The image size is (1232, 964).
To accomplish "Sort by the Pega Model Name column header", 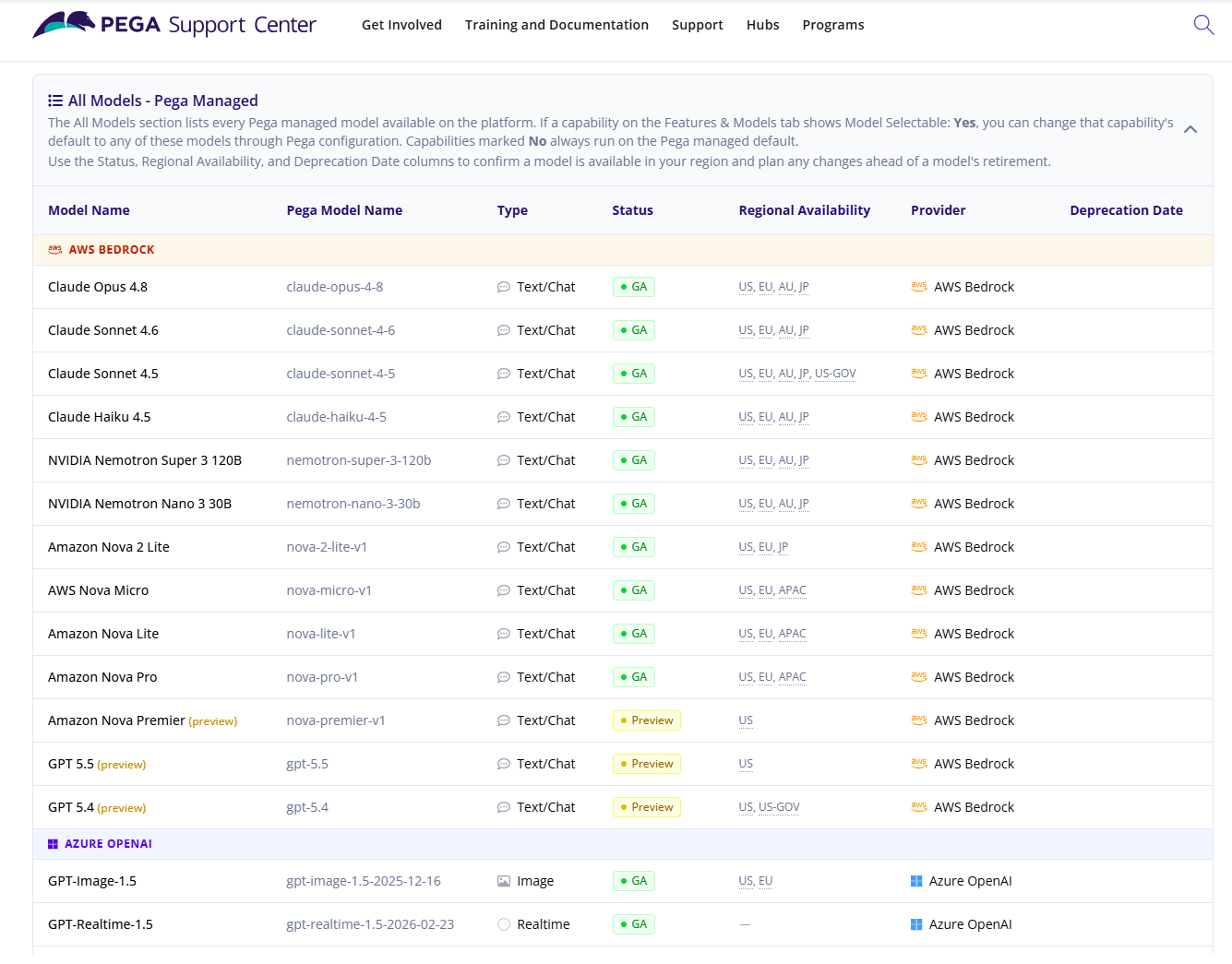I will (x=344, y=210).
